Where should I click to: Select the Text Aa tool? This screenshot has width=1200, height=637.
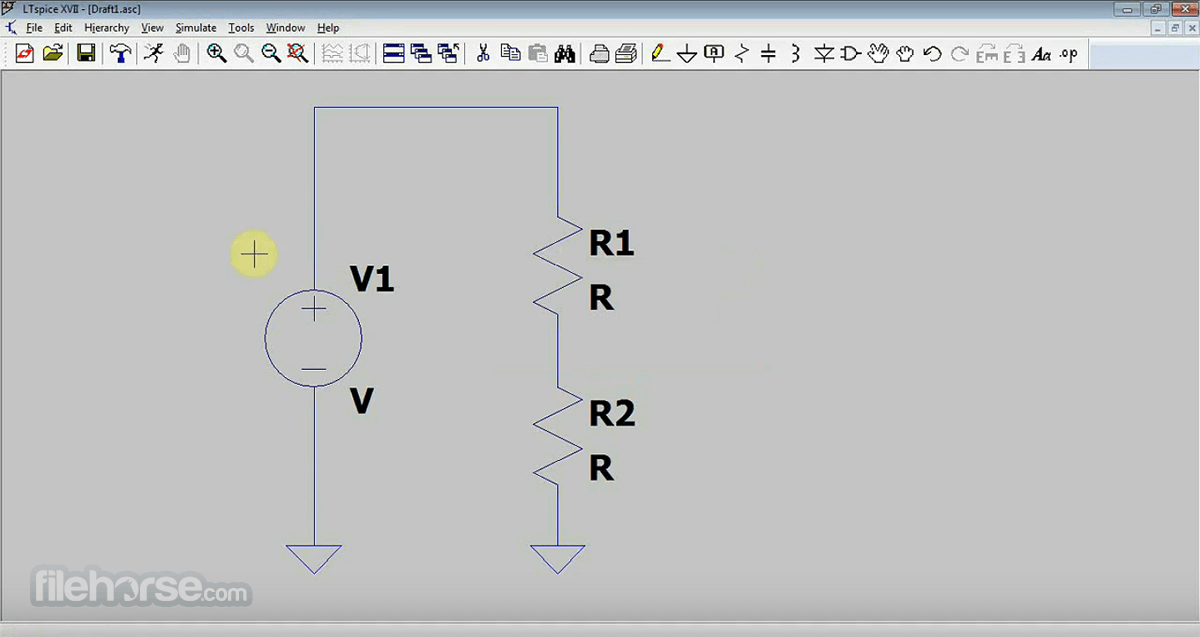click(1041, 53)
